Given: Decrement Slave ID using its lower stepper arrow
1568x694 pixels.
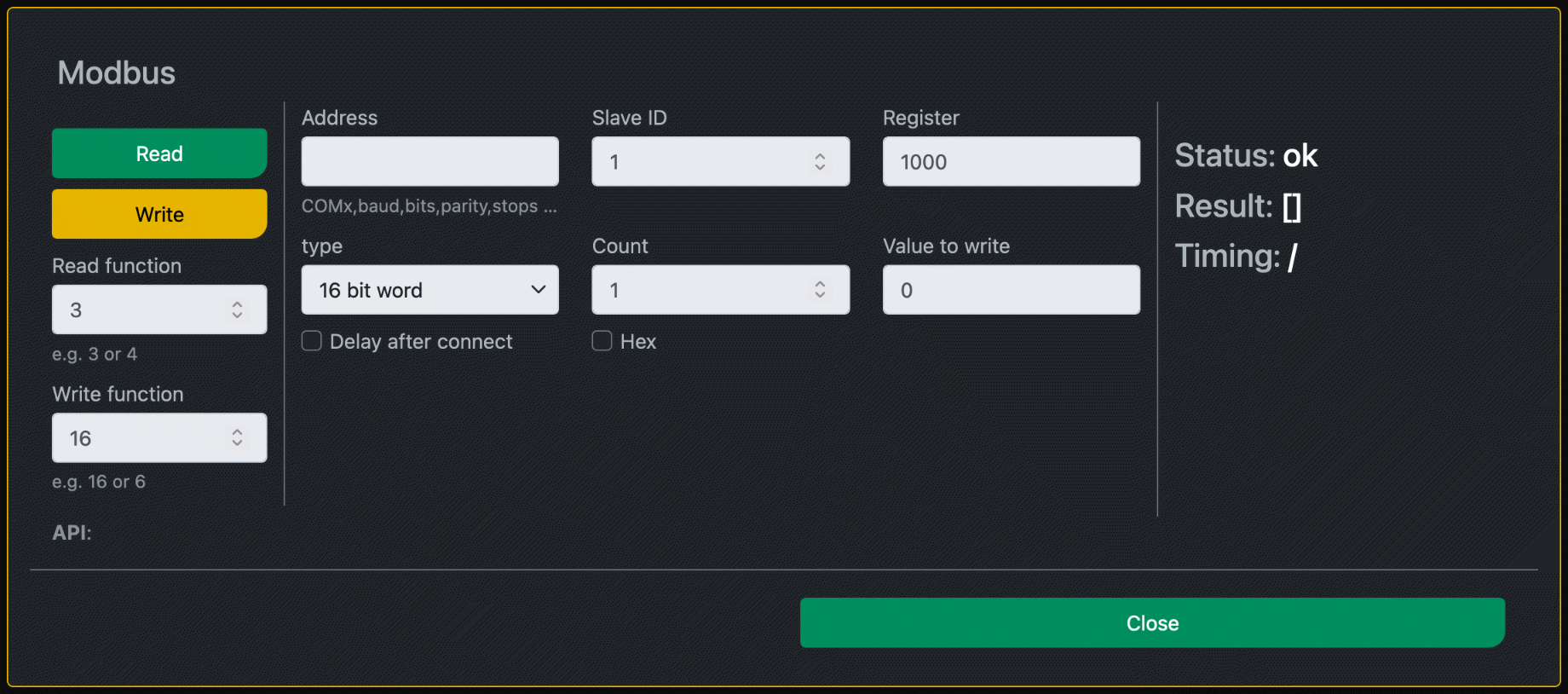Looking at the screenshot, I should click(819, 166).
